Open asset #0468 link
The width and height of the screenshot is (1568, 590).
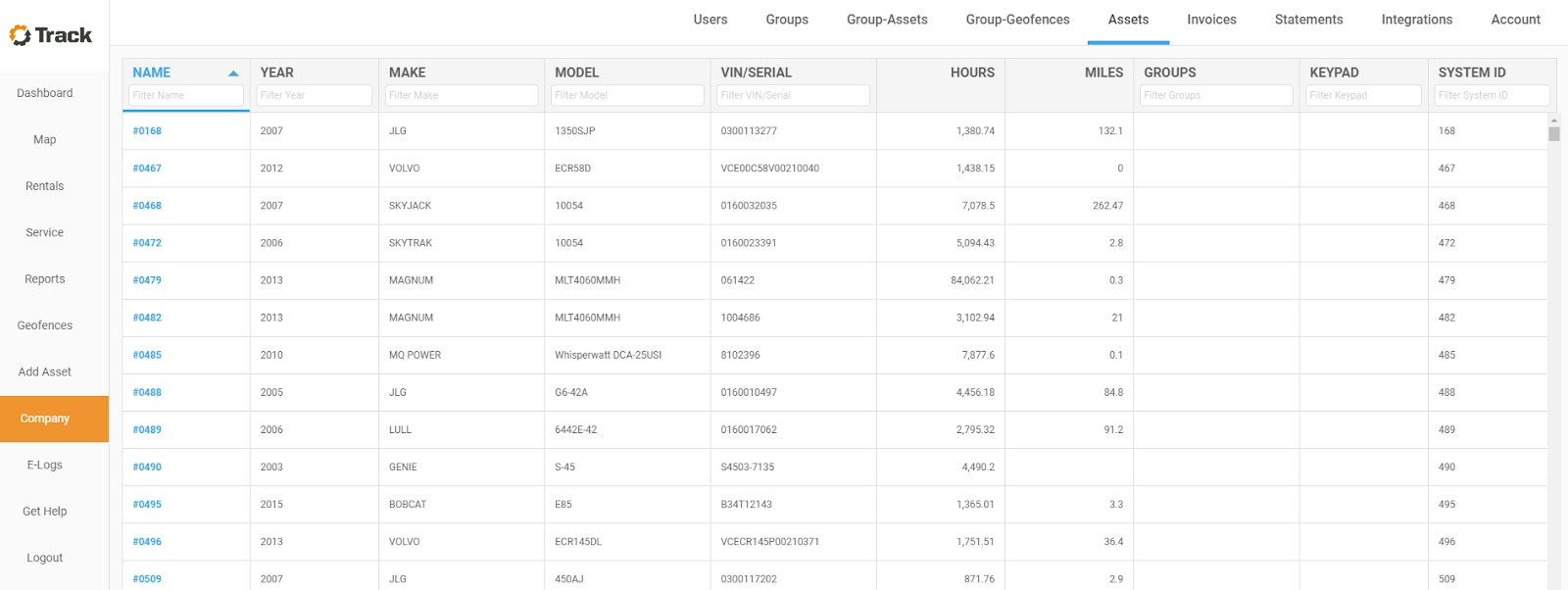point(147,206)
